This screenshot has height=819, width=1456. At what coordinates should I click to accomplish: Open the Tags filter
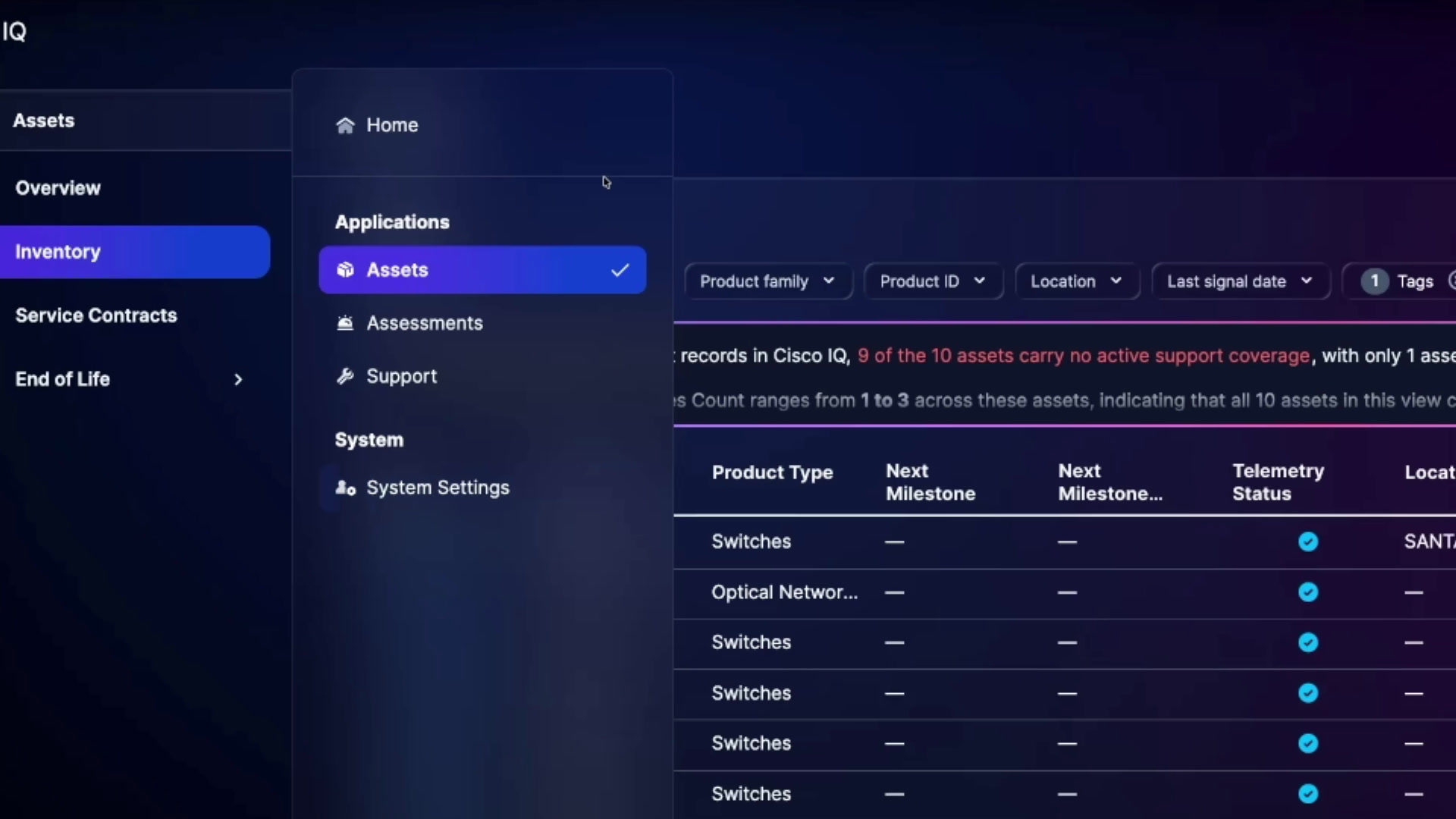1401,281
